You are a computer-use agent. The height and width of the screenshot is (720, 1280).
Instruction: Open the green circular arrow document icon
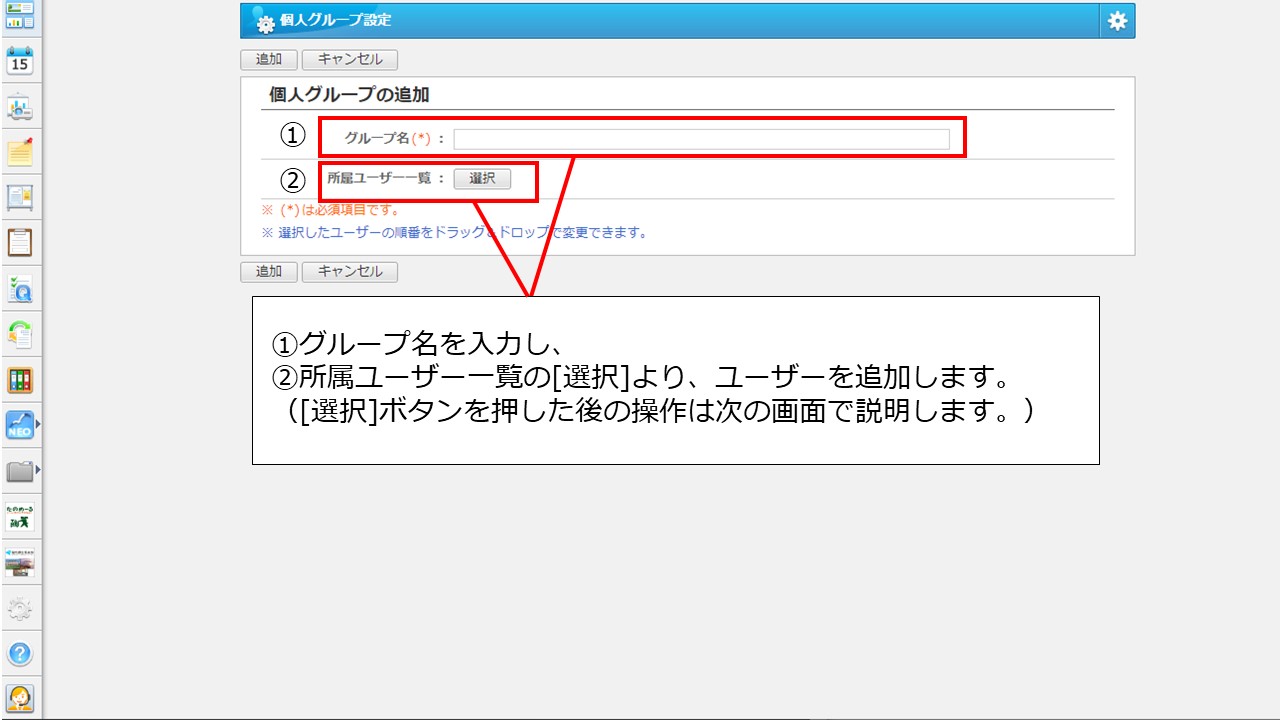[20, 334]
